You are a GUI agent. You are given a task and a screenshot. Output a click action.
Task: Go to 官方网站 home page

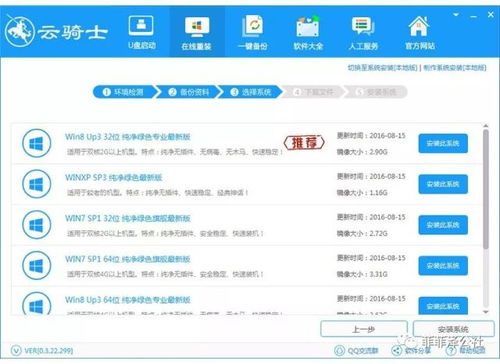(419, 33)
